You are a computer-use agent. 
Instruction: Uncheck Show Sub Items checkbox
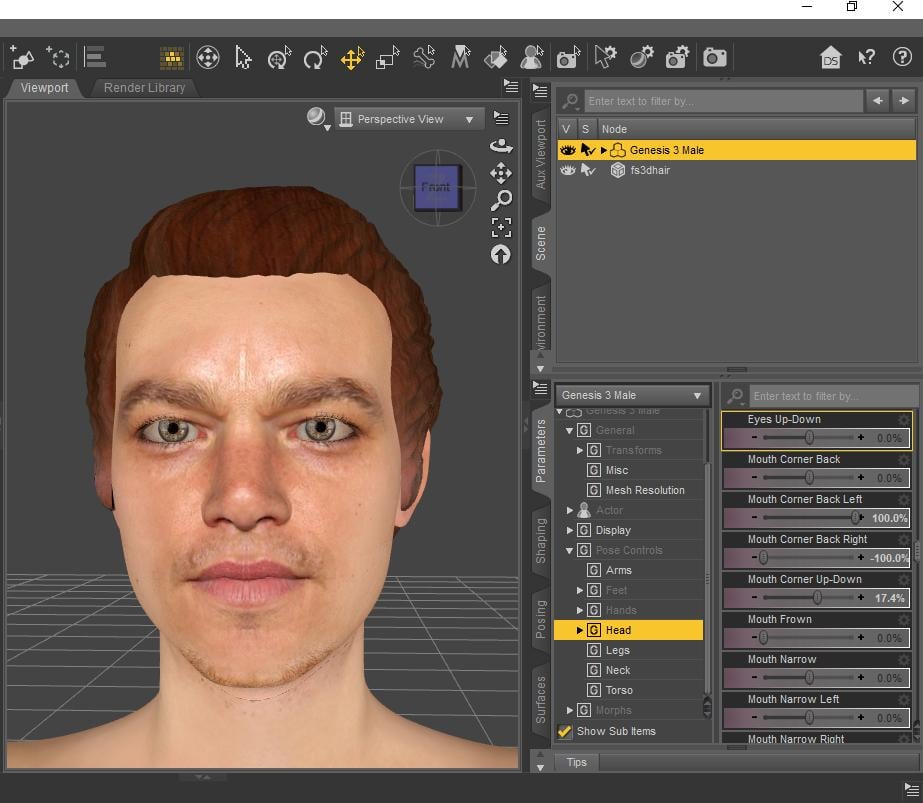[565, 731]
